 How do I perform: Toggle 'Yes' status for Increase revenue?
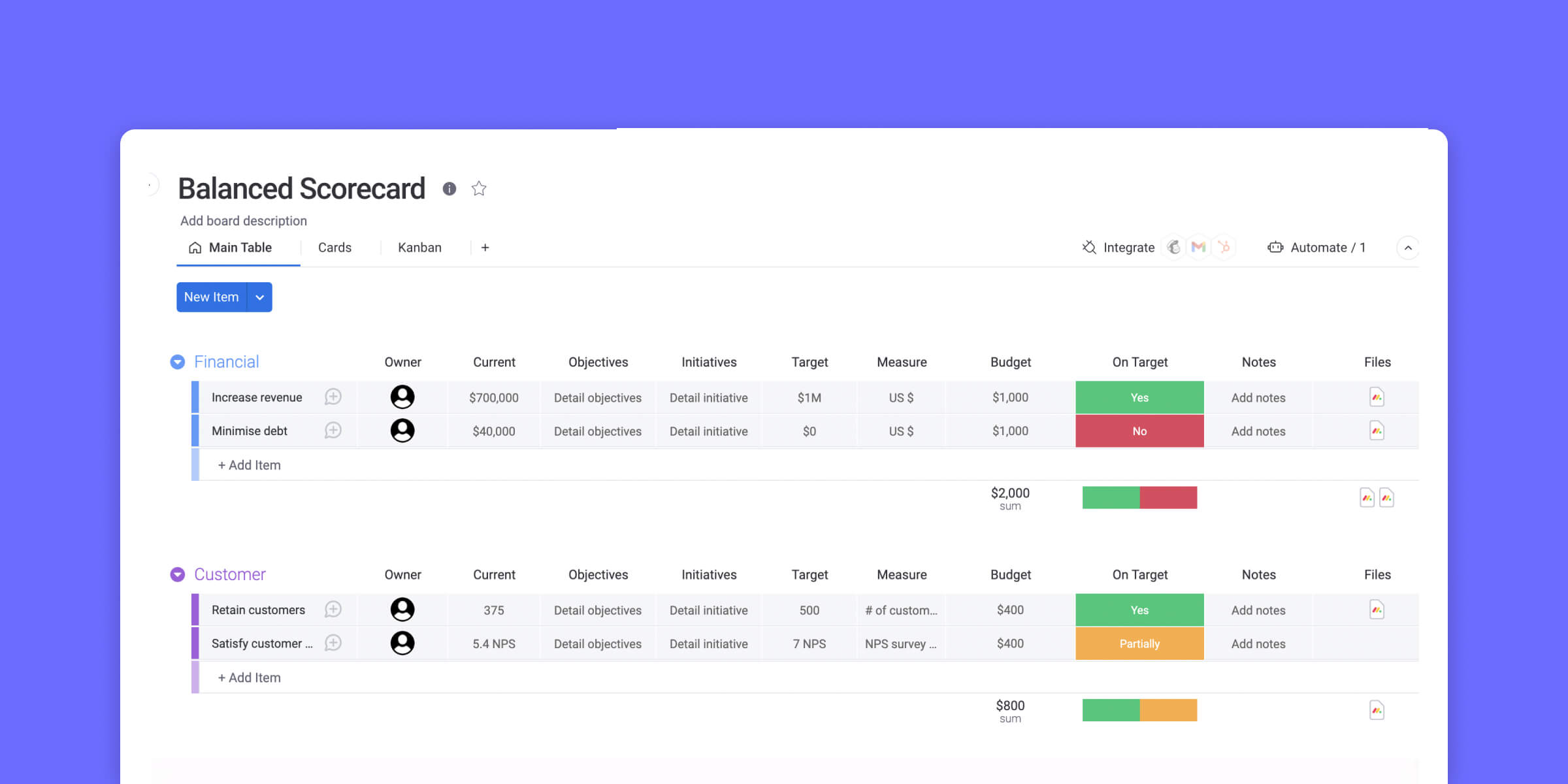[1139, 397]
